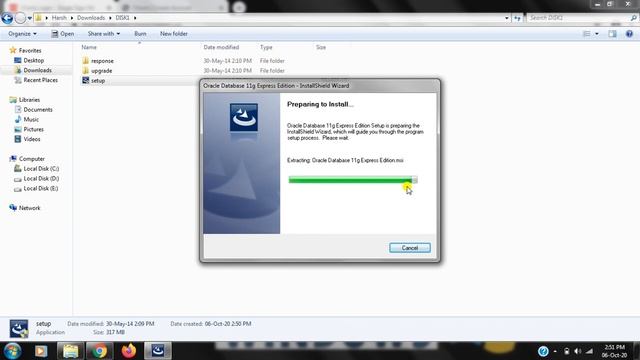Switch to Firefox in the taskbar
640x360 pixels.
(x=129, y=351)
